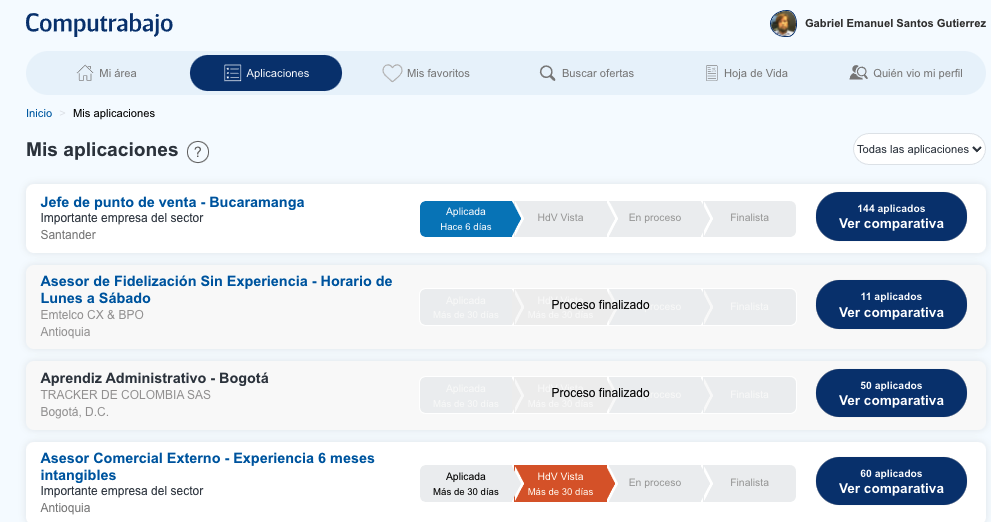This screenshot has width=991, height=522.
Task: Click the list icon in Aplicaciones tab
Action: coord(232,73)
